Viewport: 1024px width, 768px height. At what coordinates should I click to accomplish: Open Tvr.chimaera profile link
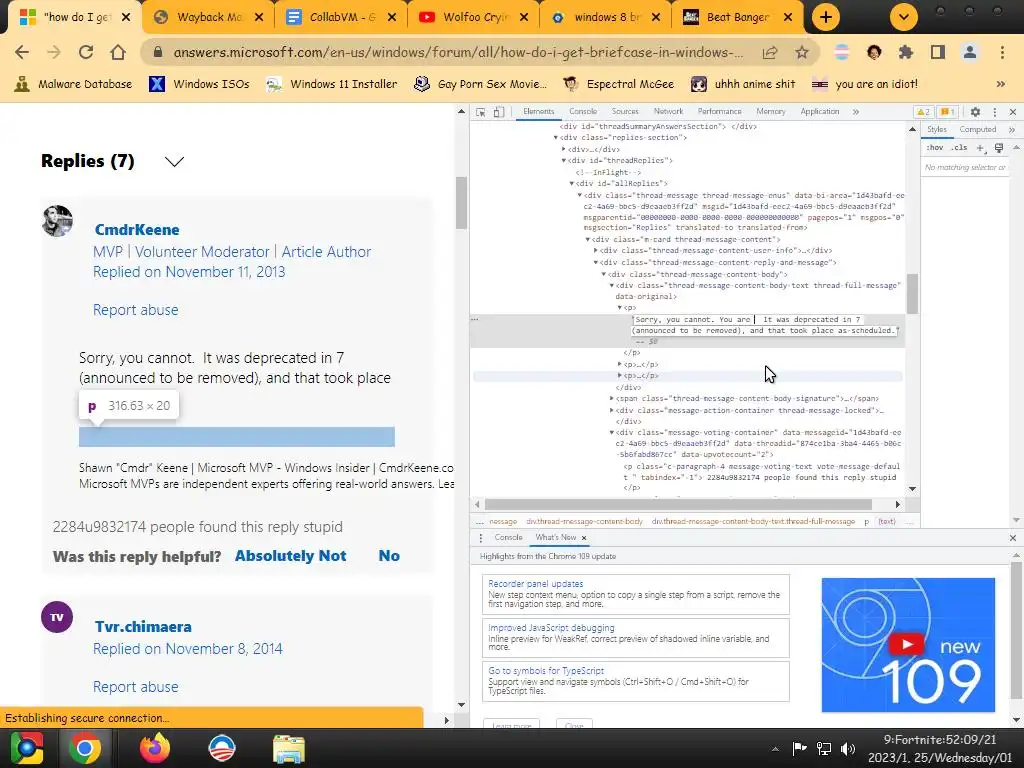(143, 627)
